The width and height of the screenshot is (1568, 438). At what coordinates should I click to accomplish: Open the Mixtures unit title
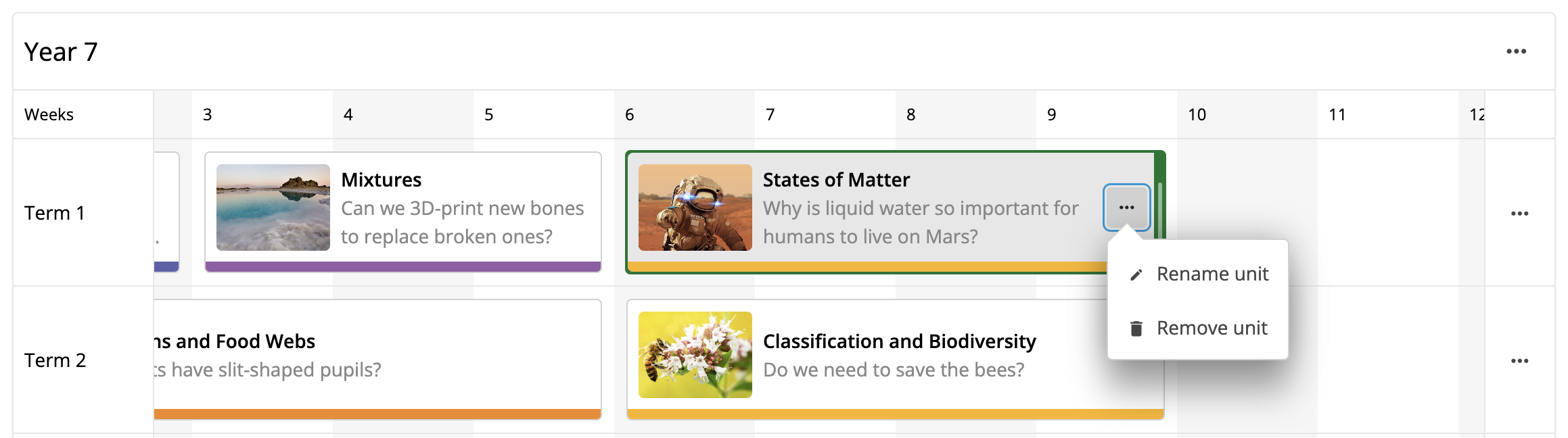pos(381,180)
